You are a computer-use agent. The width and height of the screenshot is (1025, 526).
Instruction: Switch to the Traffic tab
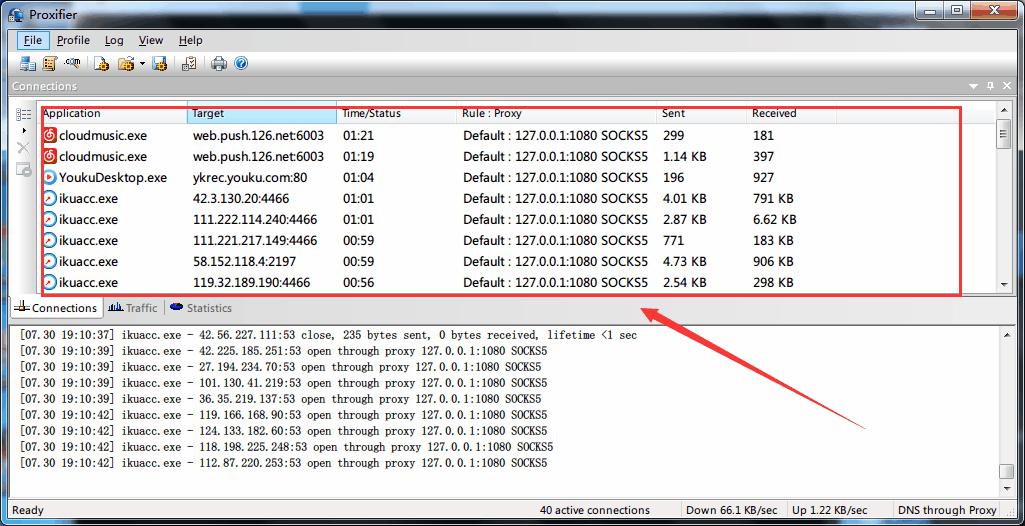[133, 308]
